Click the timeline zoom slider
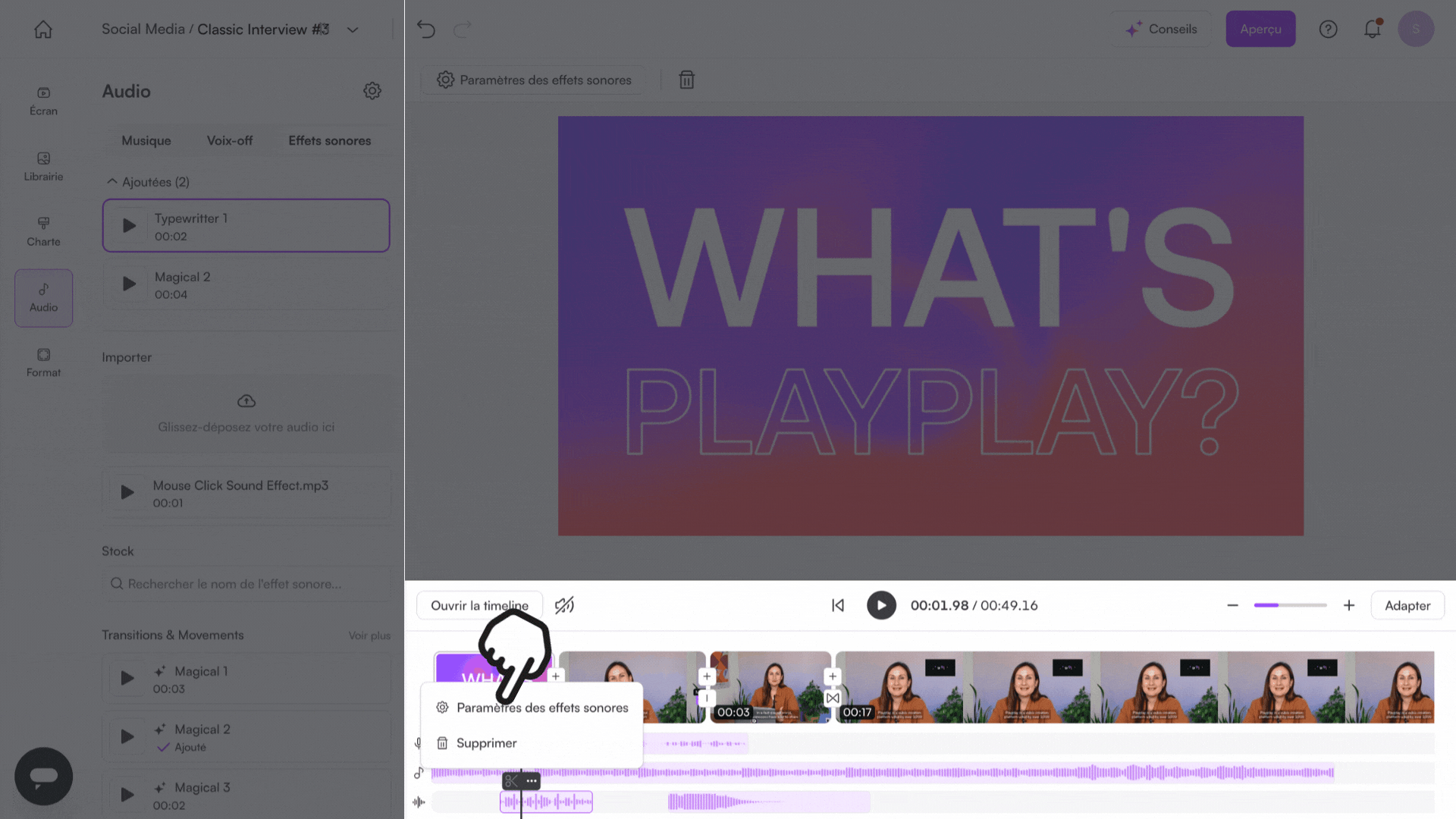 pos(1290,605)
